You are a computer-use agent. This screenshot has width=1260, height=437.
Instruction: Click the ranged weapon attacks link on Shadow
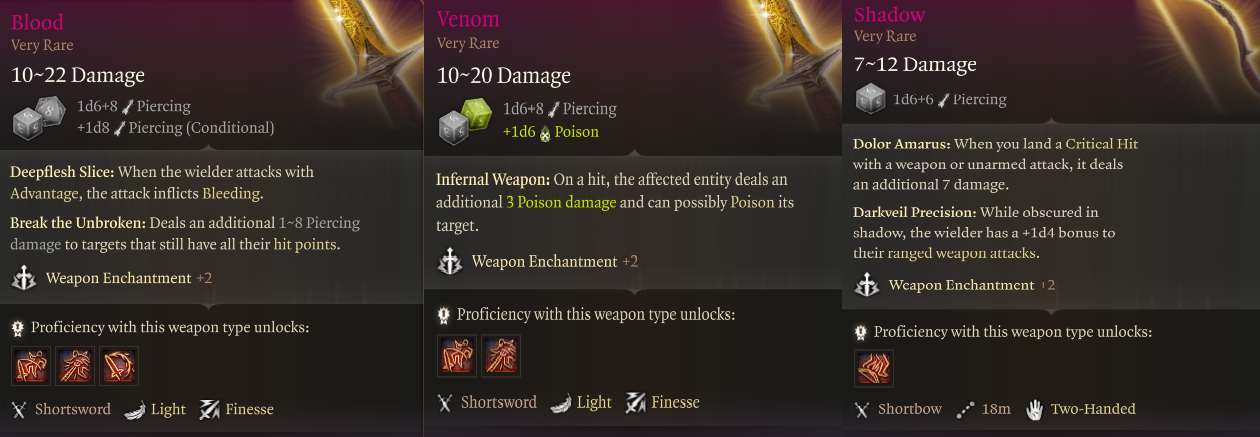coord(961,254)
